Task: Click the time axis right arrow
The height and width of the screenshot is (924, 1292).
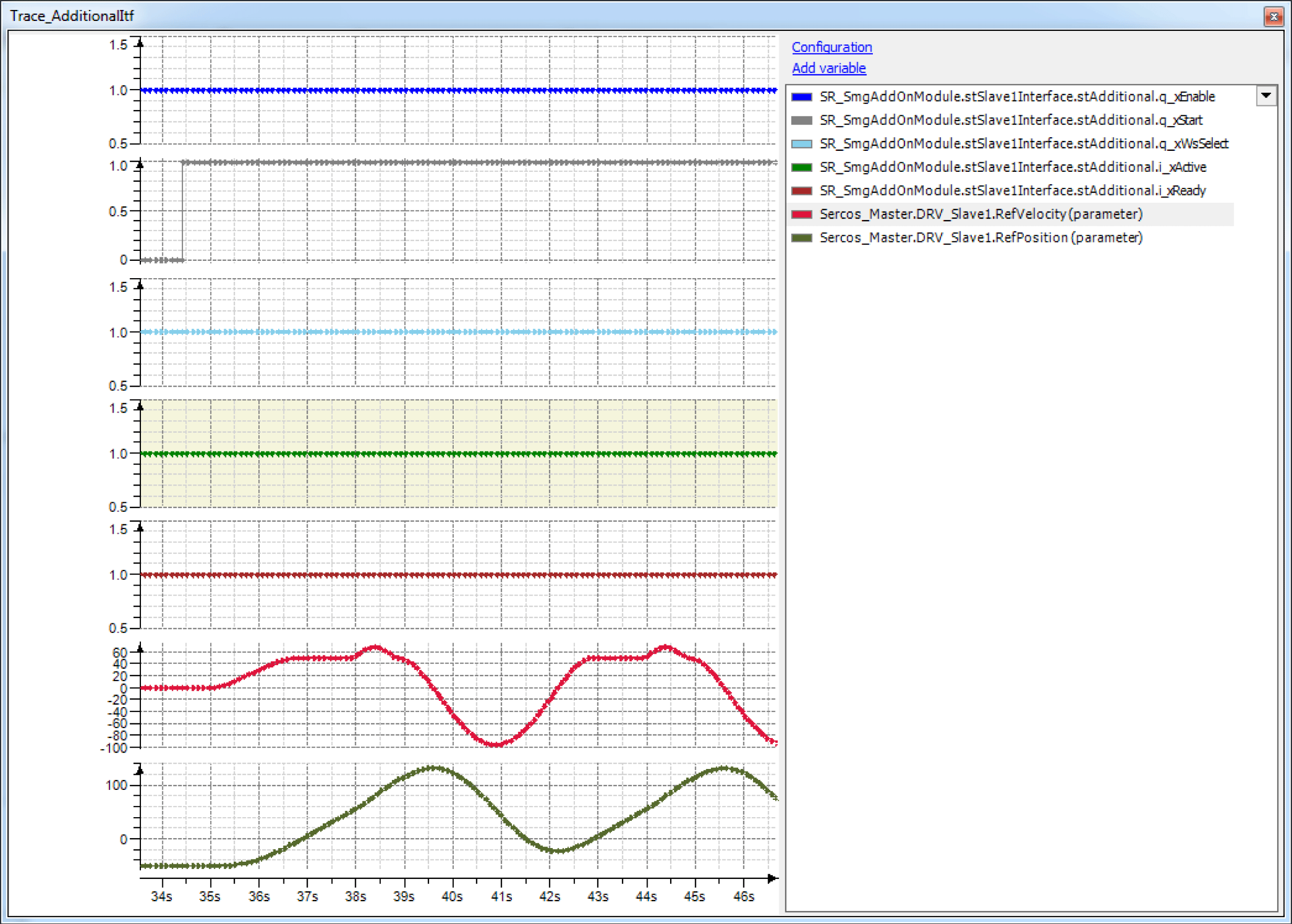Action: coord(771,878)
